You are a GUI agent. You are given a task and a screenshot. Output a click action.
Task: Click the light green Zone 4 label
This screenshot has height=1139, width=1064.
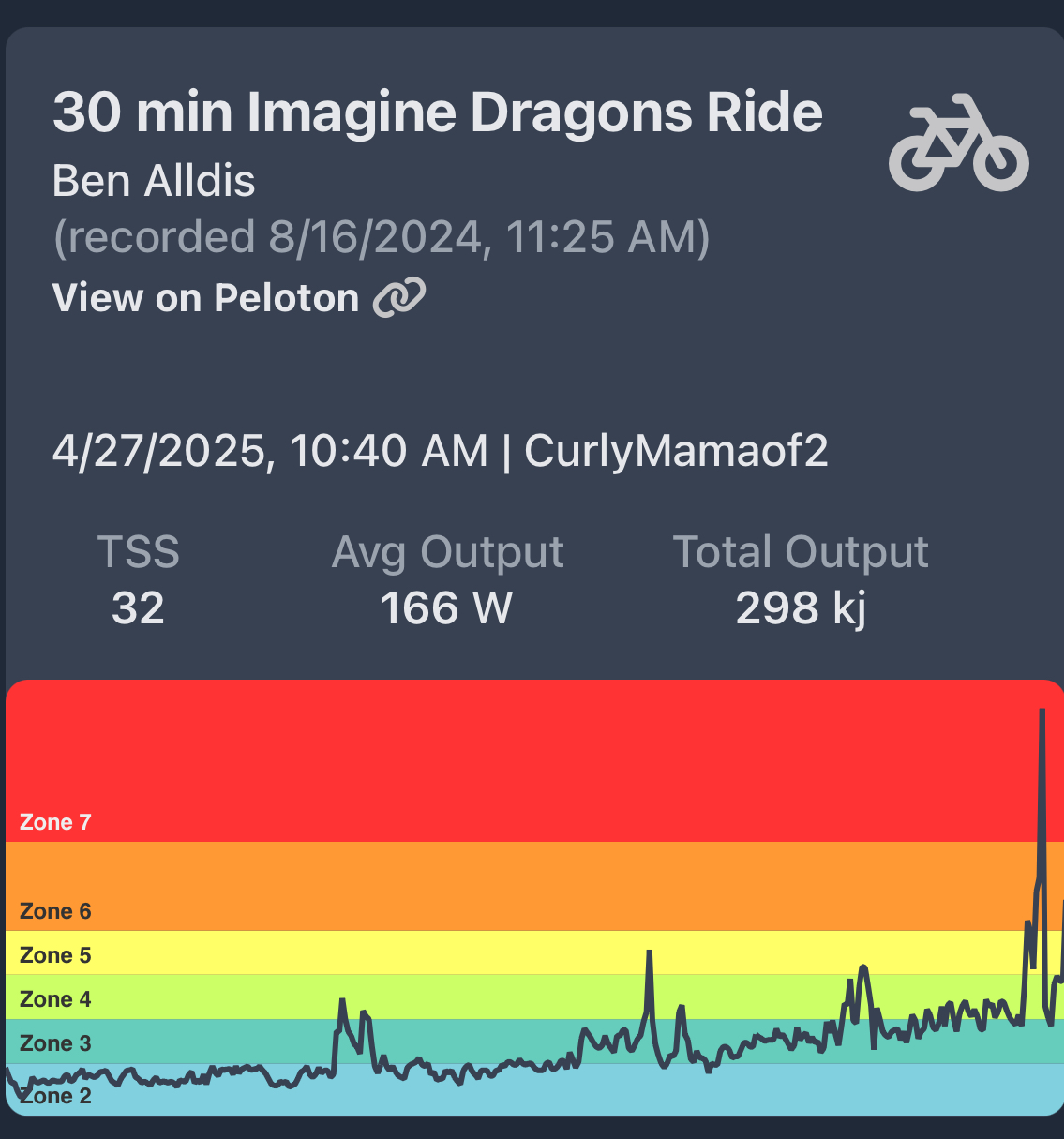coord(55,999)
